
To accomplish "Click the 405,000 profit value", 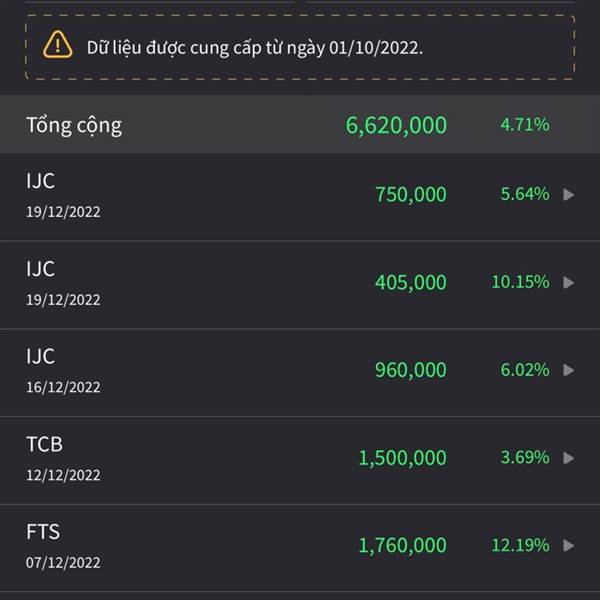I will (x=411, y=282).
